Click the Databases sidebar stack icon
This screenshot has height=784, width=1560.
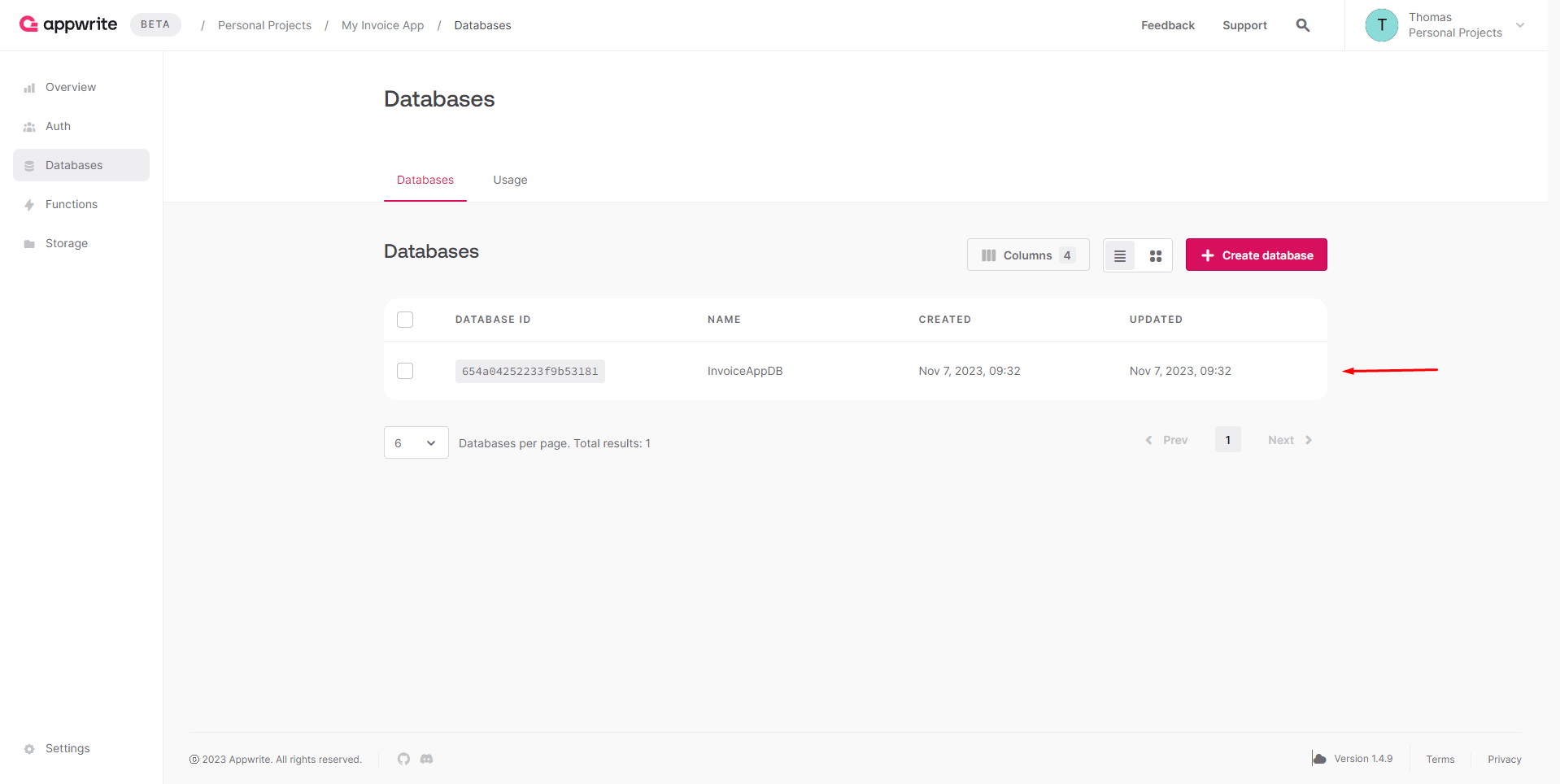(x=29, y=166)
